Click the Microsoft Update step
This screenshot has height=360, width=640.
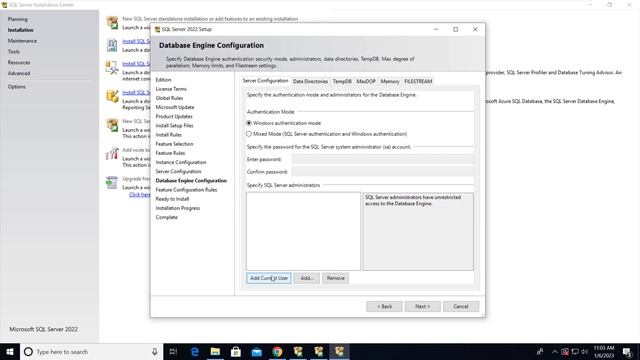(x=175, y=107)
